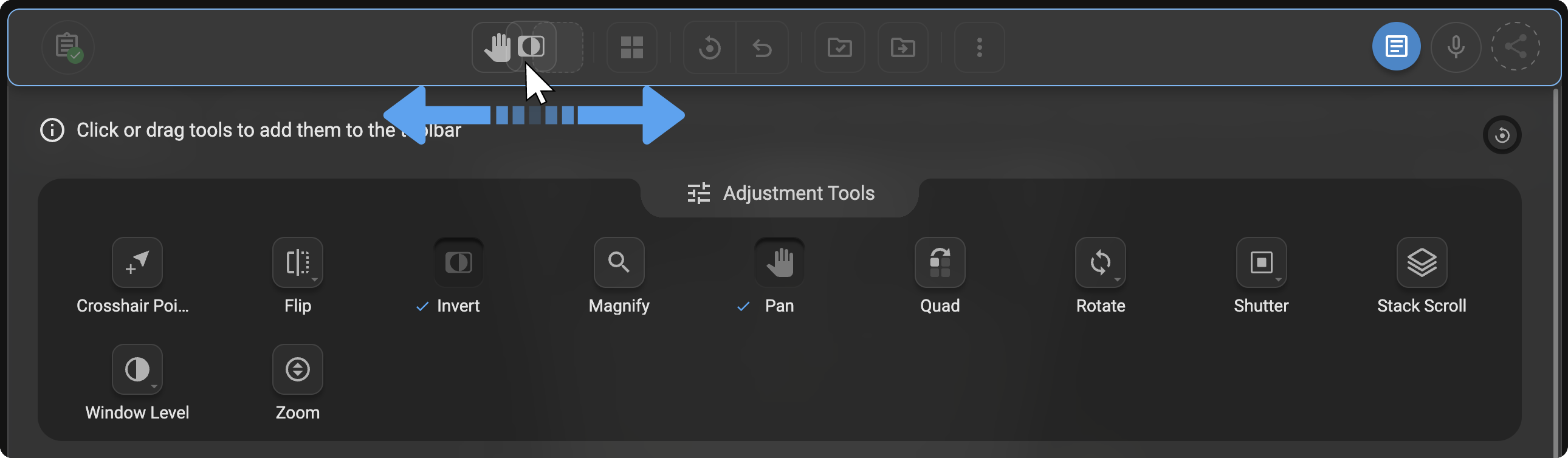The width and height of the screenshot is (1568, 458).
Task: Toggle the Invert tool selection
Action: (458, 262)
